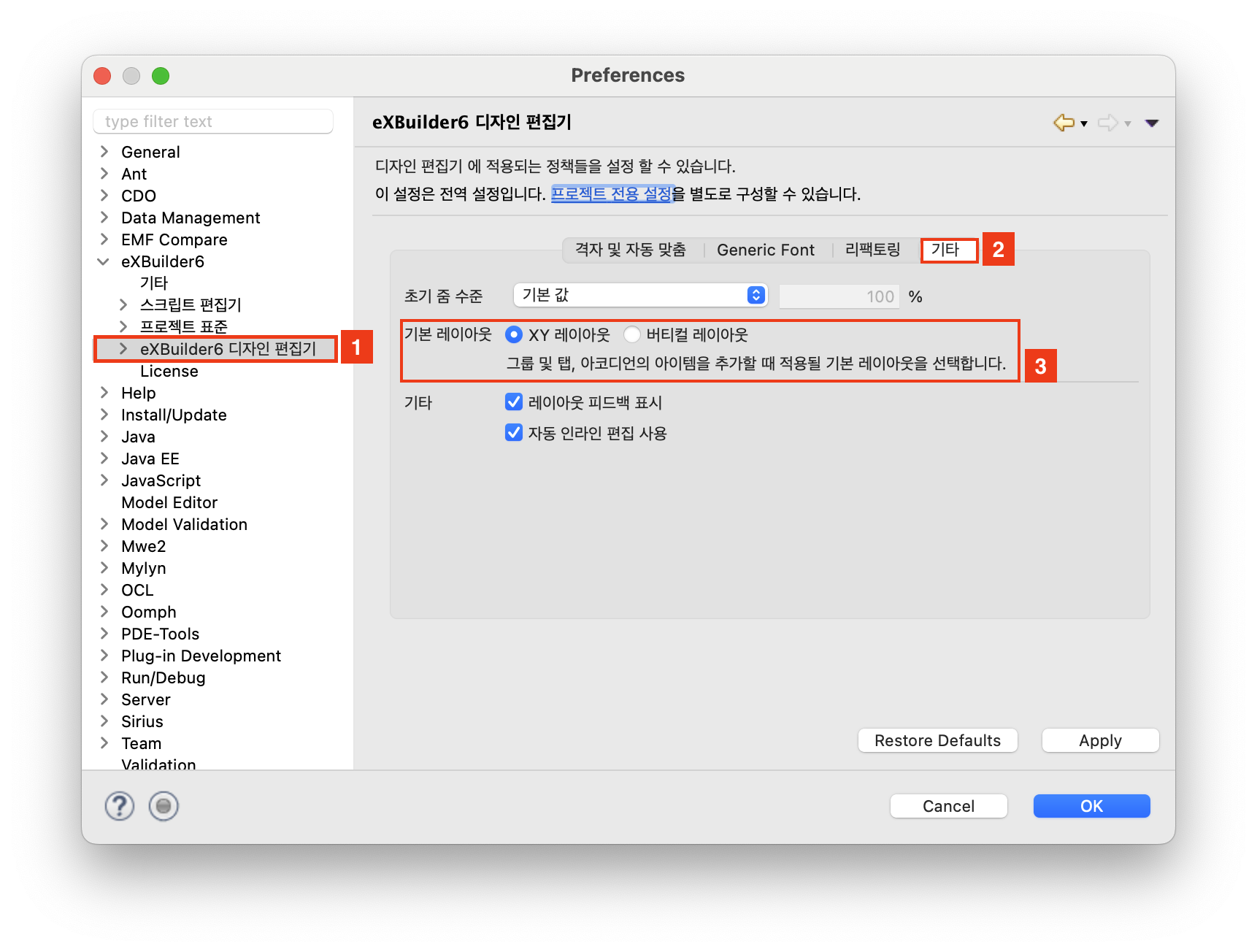Select the Sirius tree item
Viewport: 1257px width, 952px height.
click(x=142, y=721)
